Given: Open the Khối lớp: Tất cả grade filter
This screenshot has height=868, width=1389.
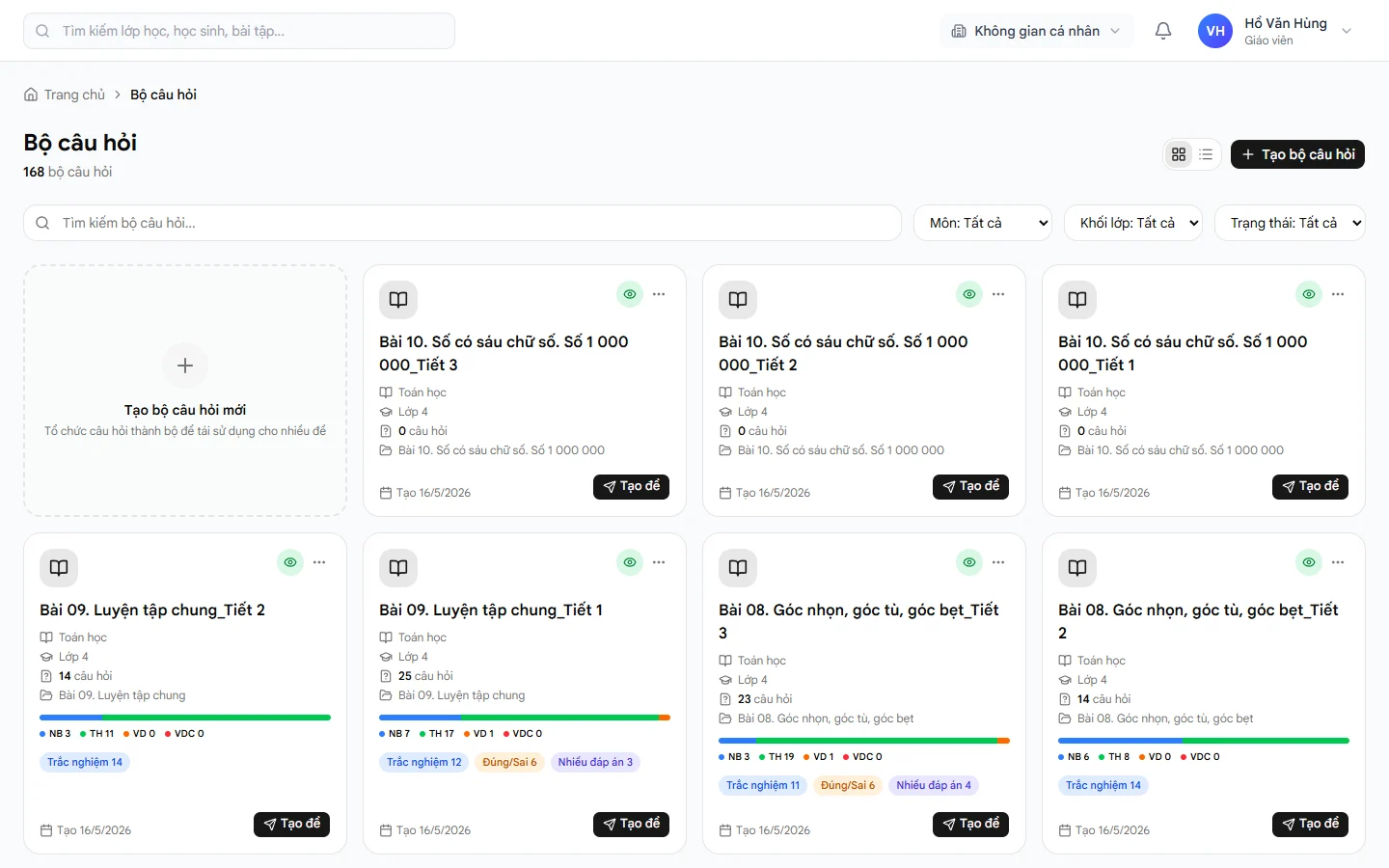Looking at the screenshot, I should pyautogui.click(x=1133, y=223).
